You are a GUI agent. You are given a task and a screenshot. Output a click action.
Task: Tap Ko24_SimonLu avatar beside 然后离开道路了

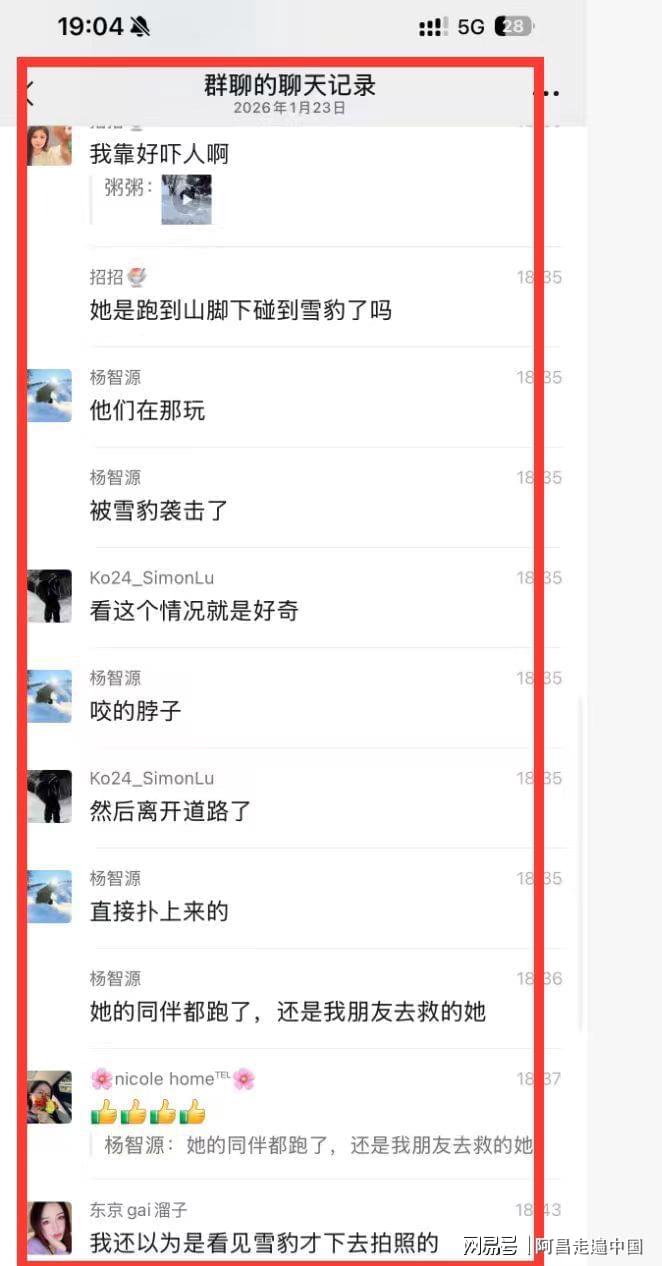pos(49,796)
